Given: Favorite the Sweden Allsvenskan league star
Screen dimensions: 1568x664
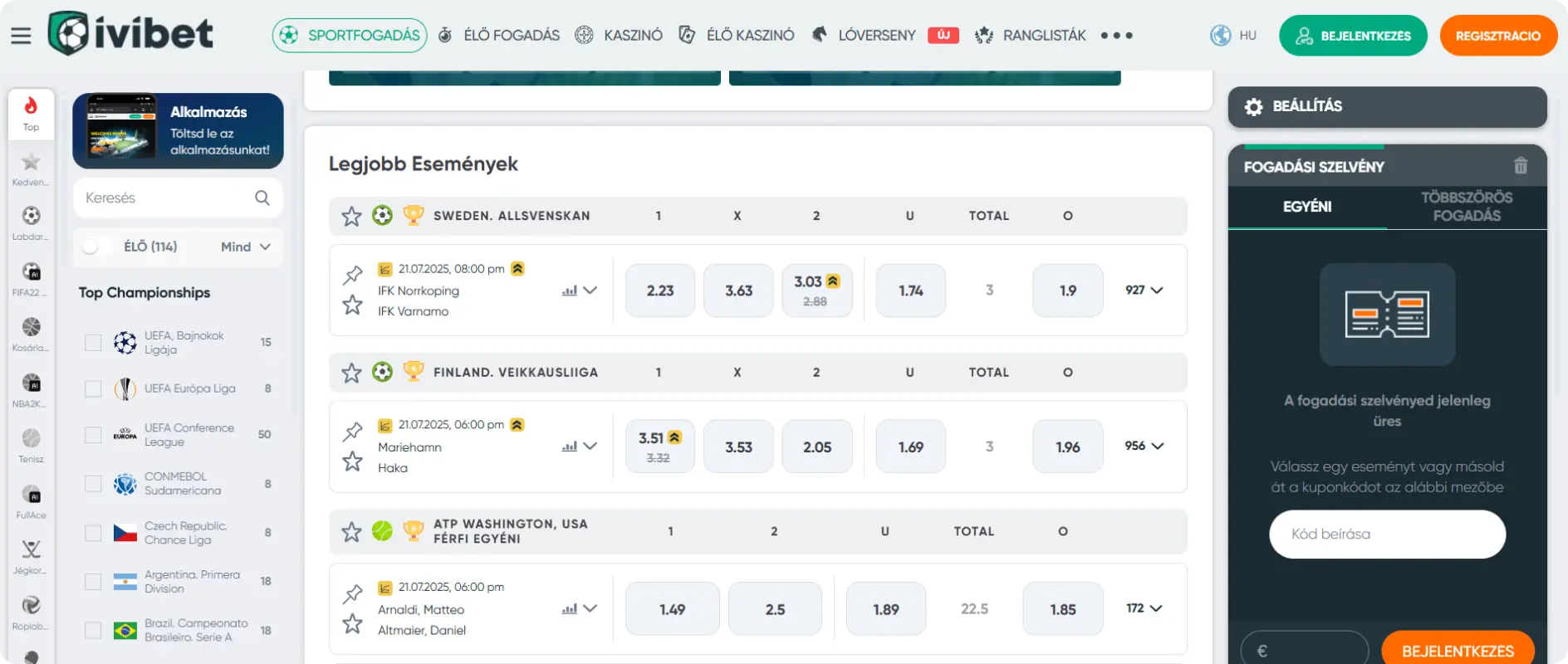Looking at the screenshot, I should tap(351, 216).
